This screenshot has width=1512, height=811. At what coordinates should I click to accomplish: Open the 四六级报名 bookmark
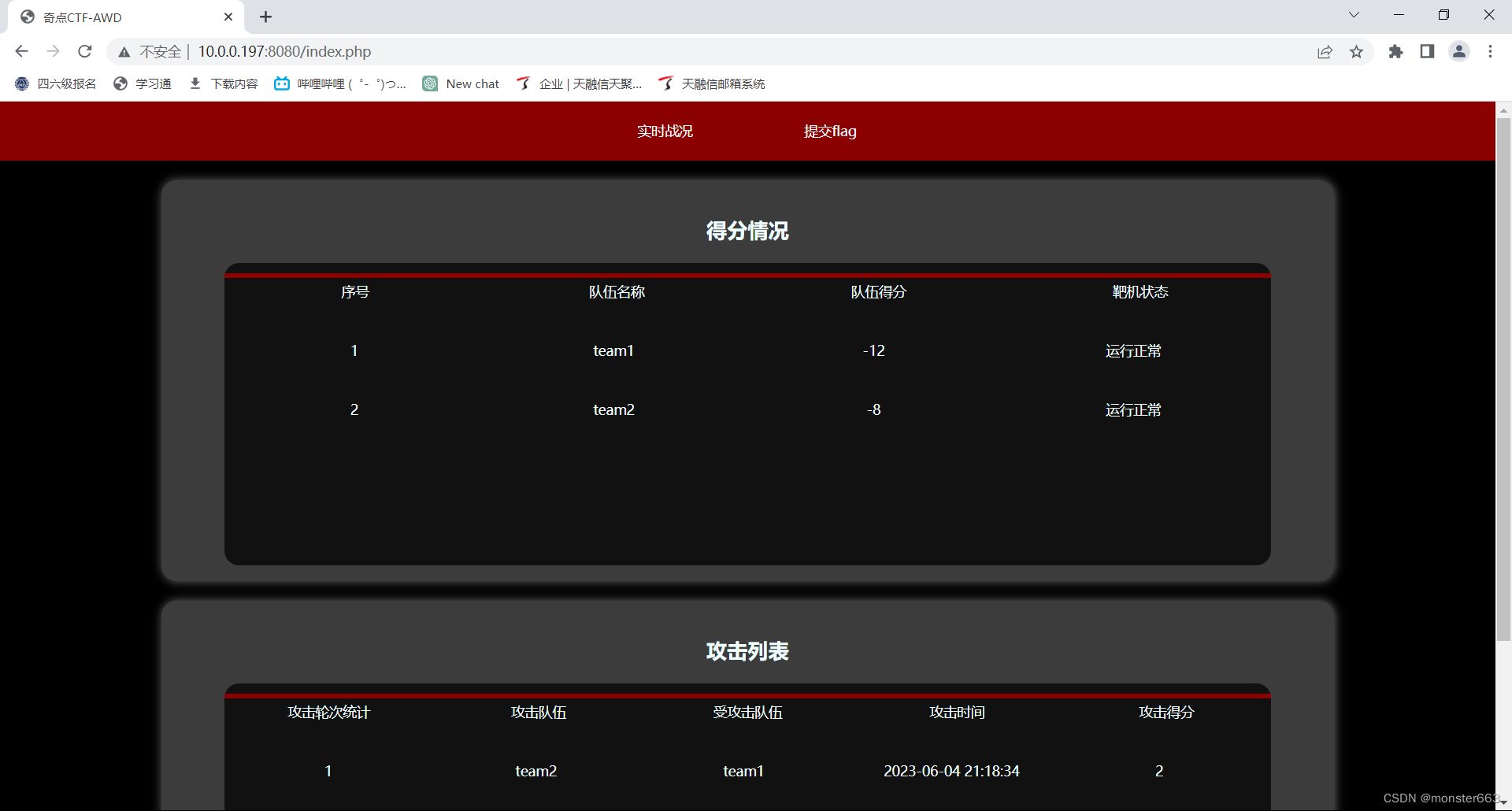pyautogui.click(x=55, y=83)
